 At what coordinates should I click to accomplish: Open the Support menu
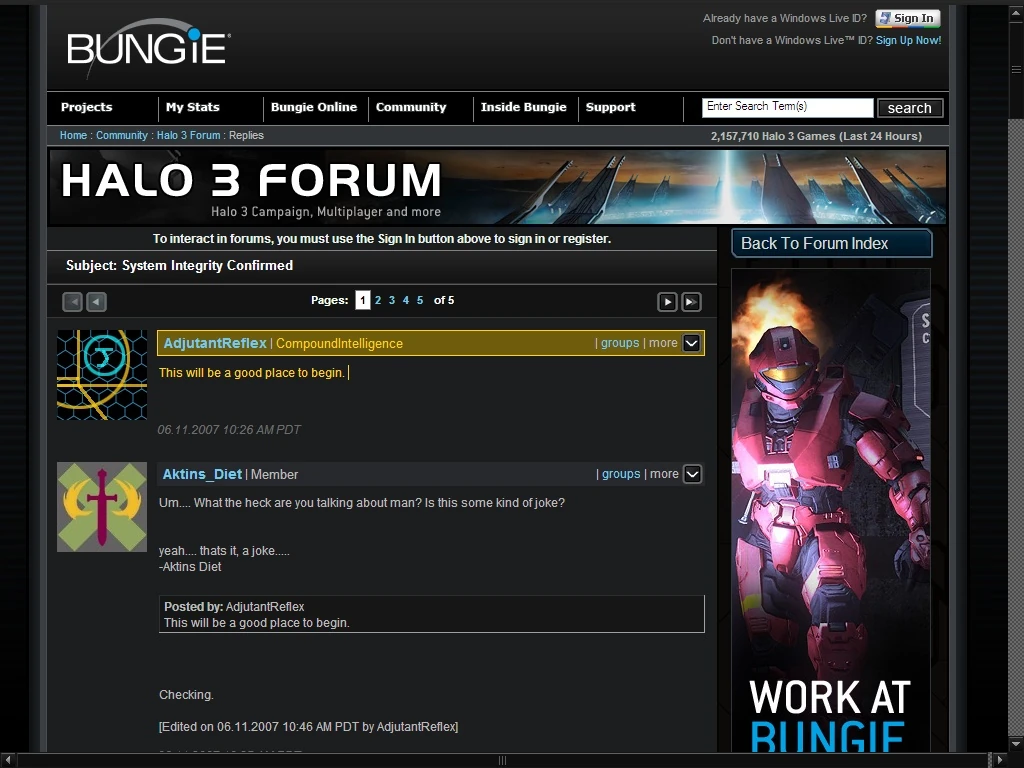click(611, 107)
